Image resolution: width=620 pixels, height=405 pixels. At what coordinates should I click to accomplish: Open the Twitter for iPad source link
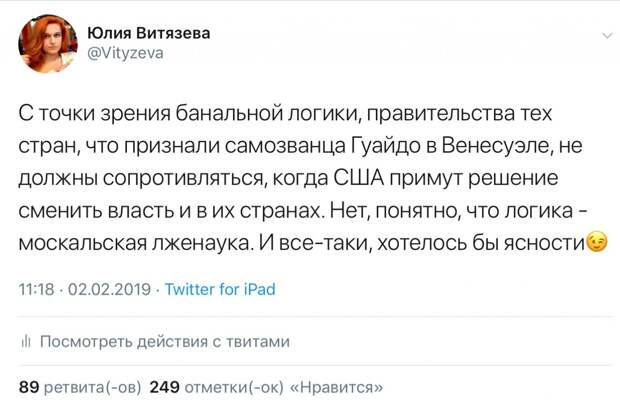220,290
